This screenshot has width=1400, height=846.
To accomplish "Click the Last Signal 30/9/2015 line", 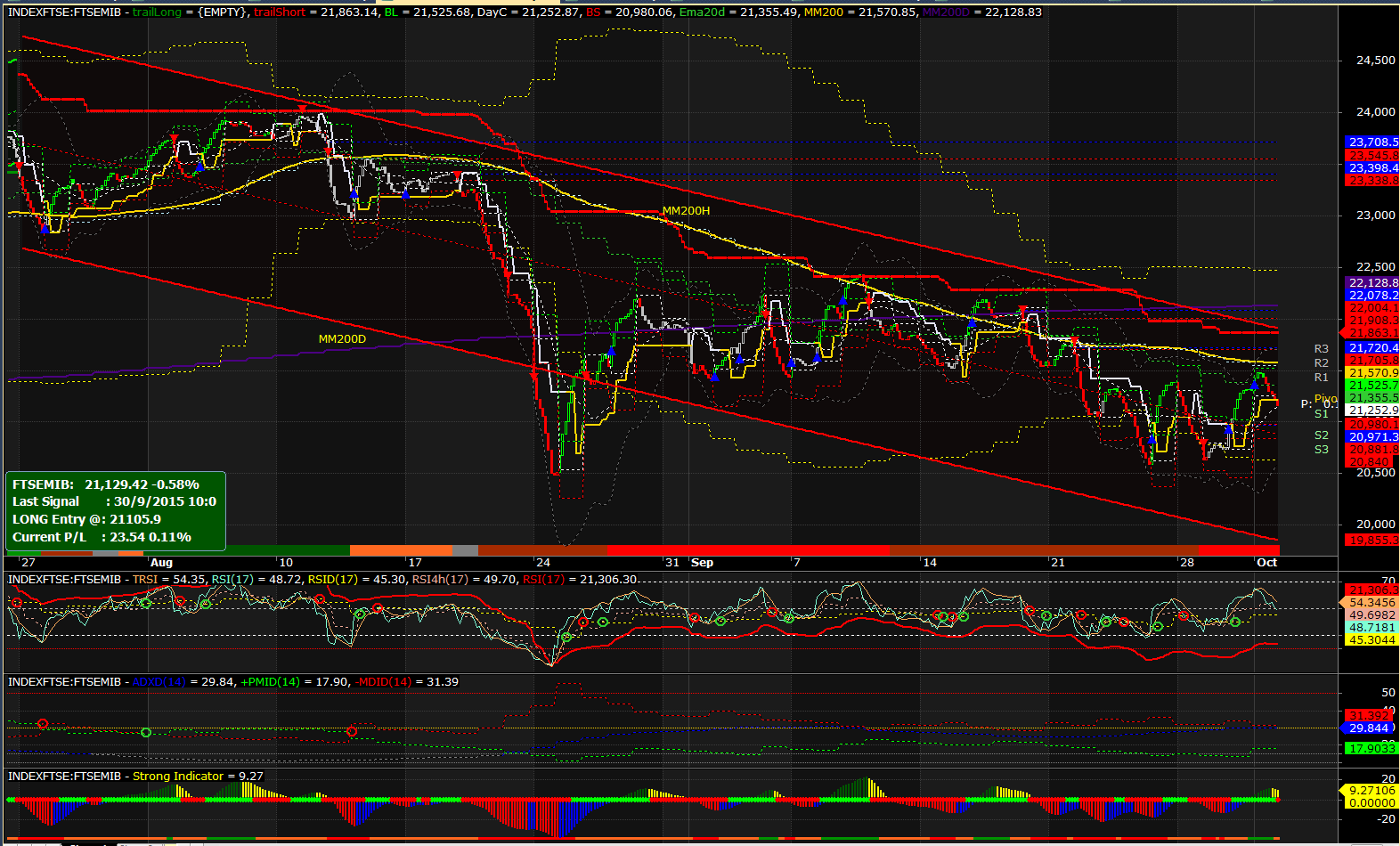I will (114, 501).
